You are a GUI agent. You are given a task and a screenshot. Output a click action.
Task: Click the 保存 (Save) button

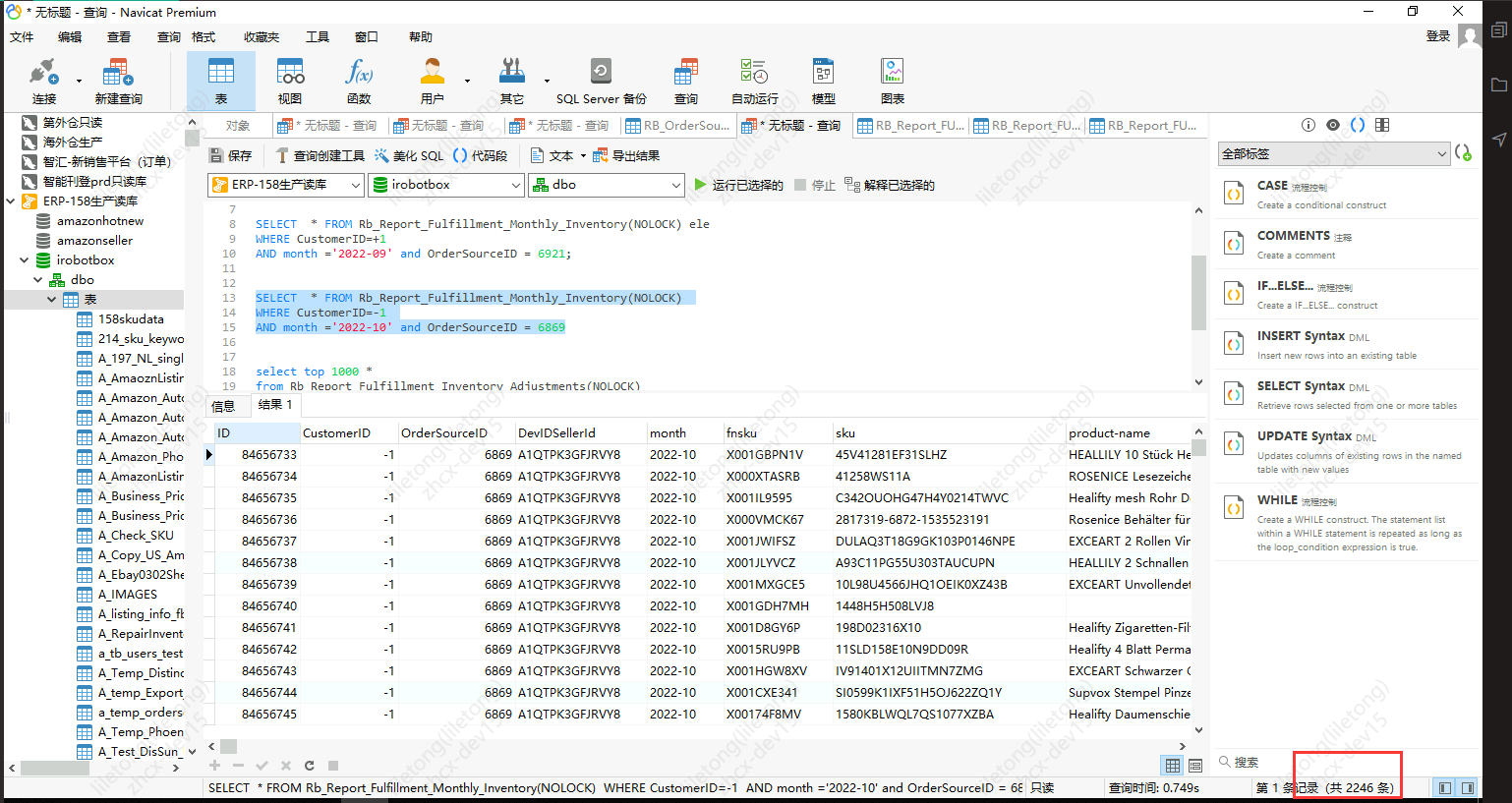pyautogui.click(x=231, y=156)
